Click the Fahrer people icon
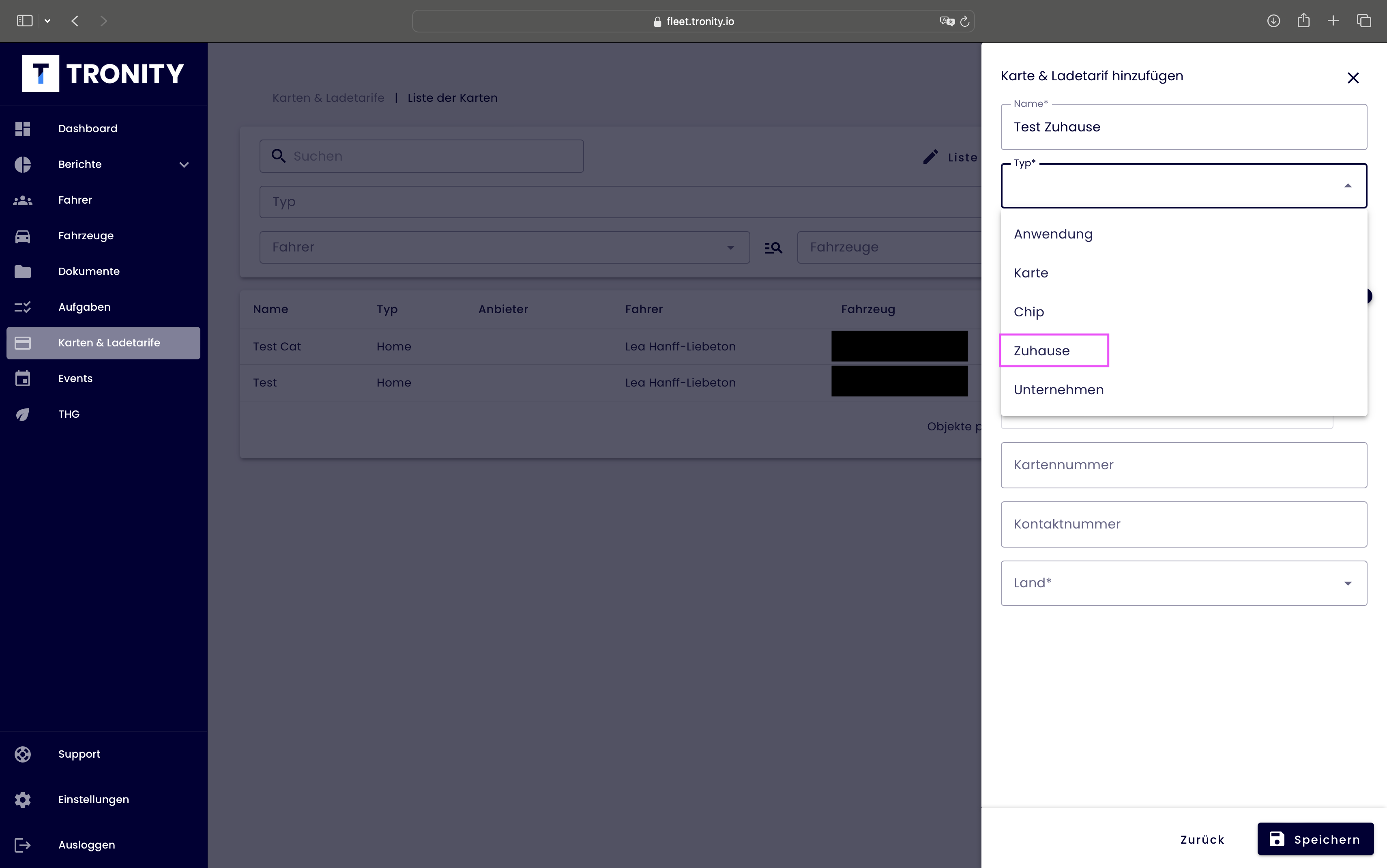1387x868 pixels. click(22, 200)
